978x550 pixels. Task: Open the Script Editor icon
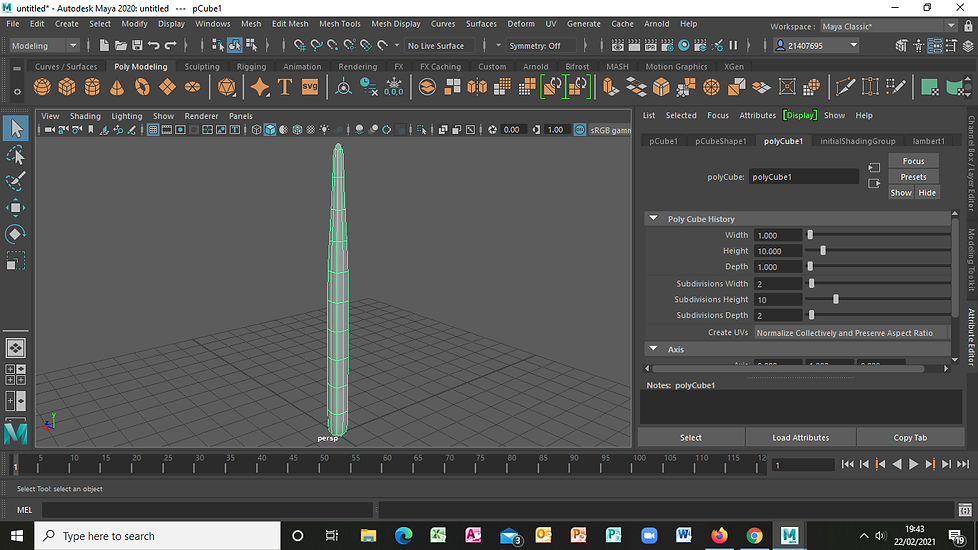[x=965, y=510]
